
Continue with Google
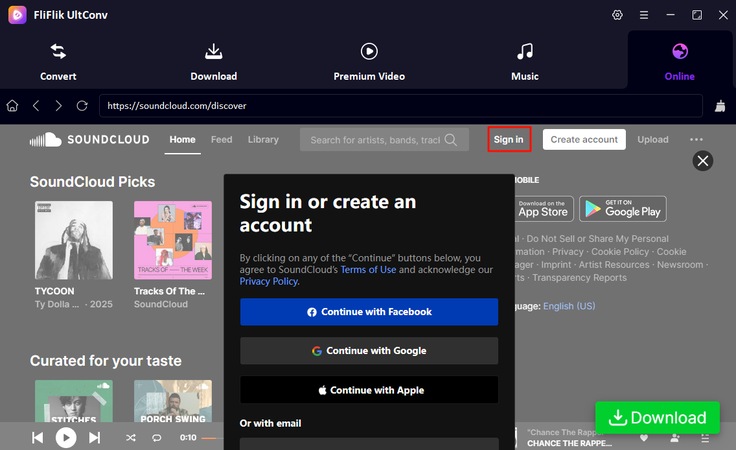369,351
